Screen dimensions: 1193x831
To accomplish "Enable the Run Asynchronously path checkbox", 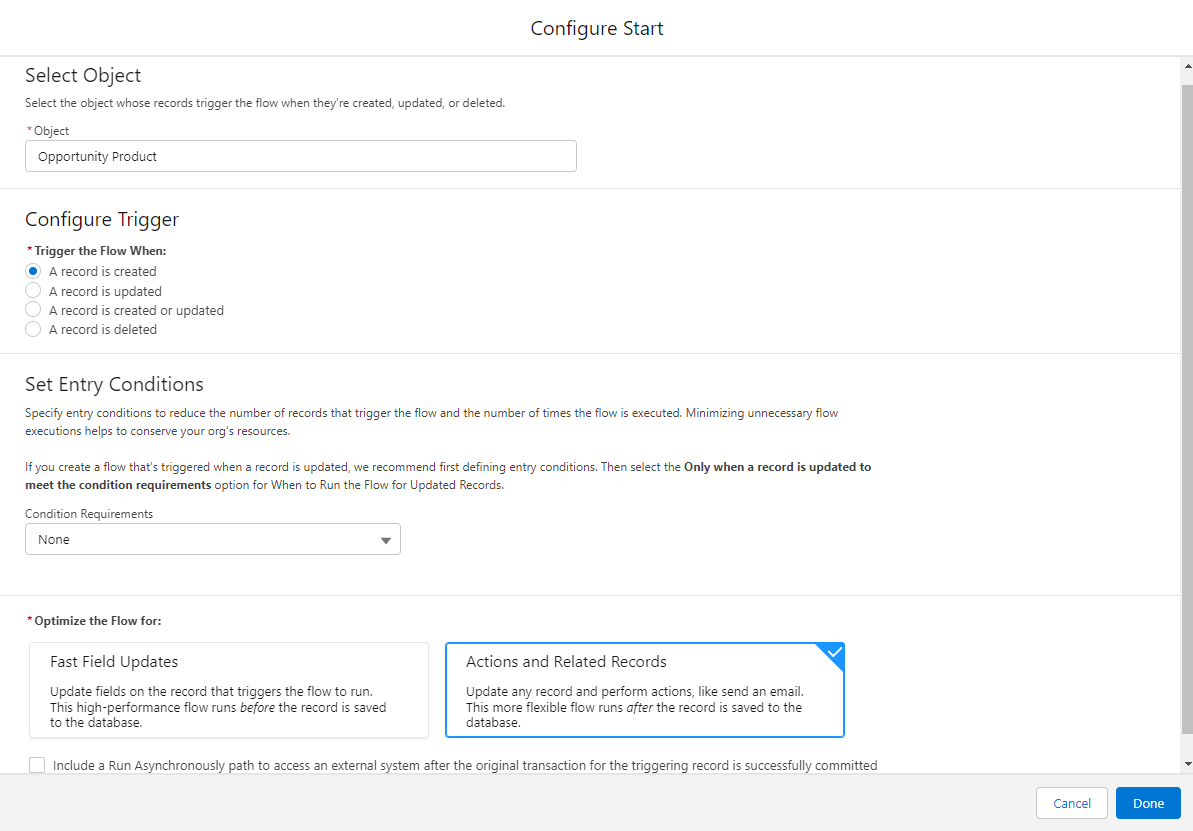I will 37,765.
